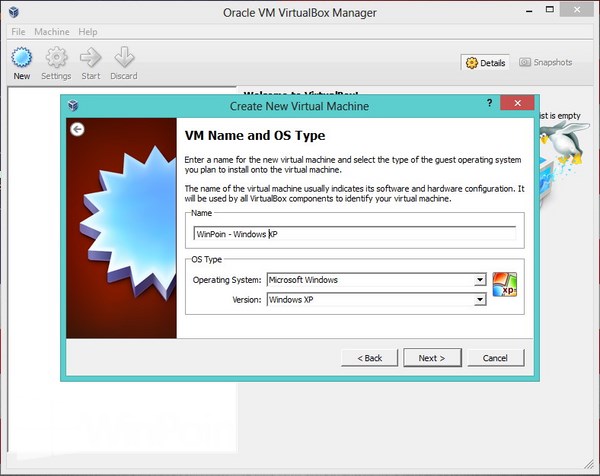This screenshot has width=600, height=476.
Task: Open the Help menu
Action: [88, 32]
